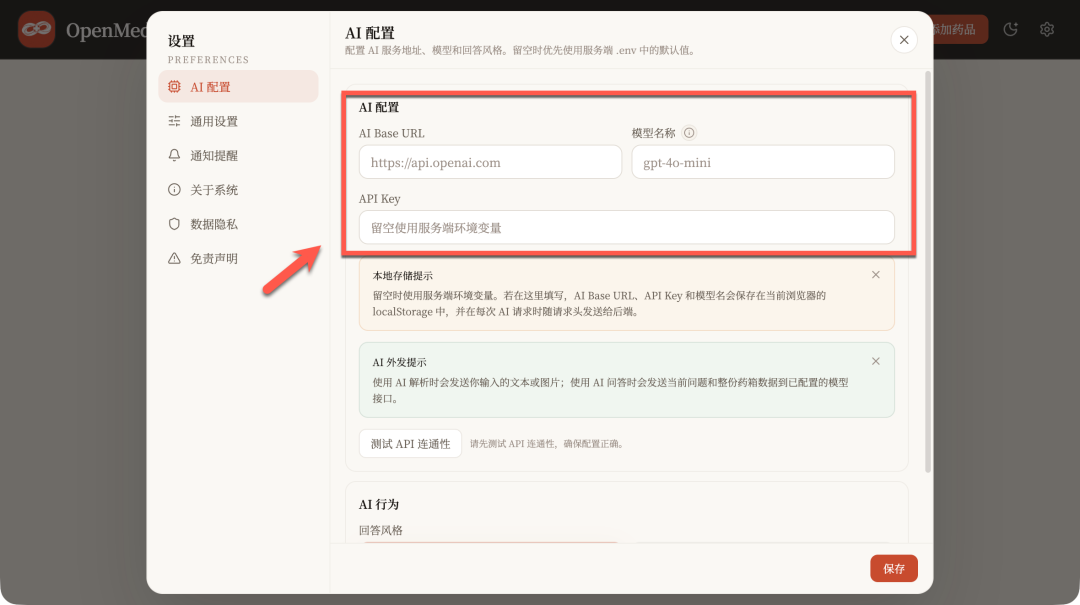Select 关于系统 in preferences sidebar
1080x605 pixels.
pos(238,189)
